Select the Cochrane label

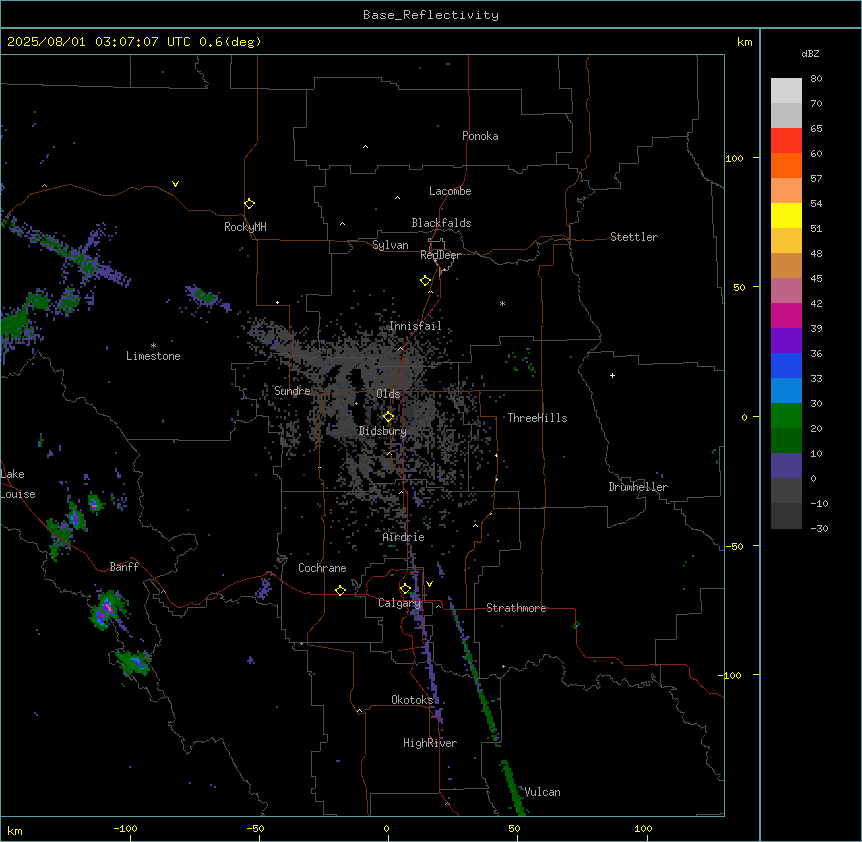coord(322,568)
